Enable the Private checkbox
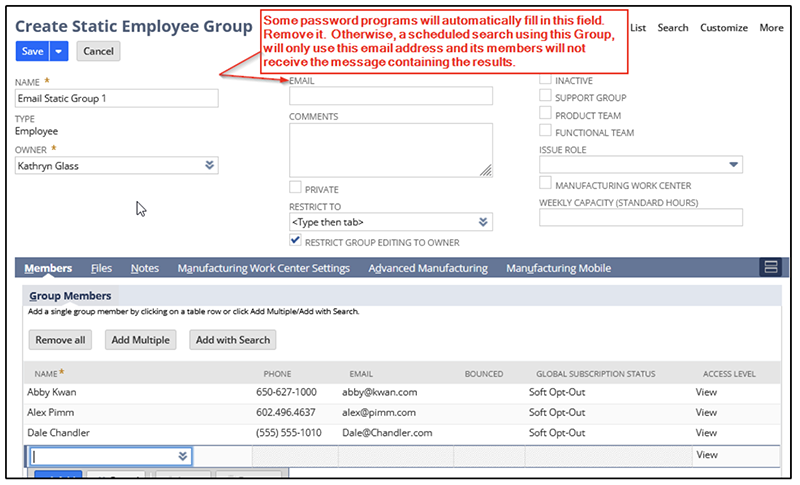 [295, 188]
